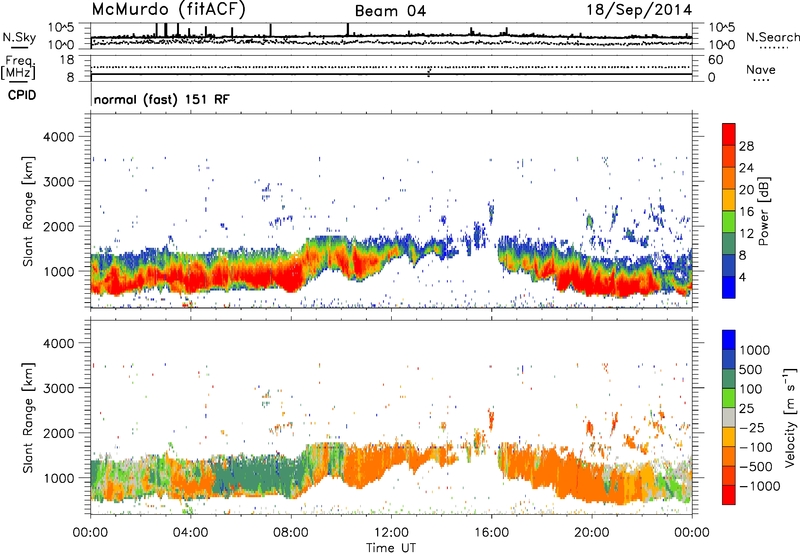Click the 'Power [dB]' colorbar label

click(x=764, y=211)
